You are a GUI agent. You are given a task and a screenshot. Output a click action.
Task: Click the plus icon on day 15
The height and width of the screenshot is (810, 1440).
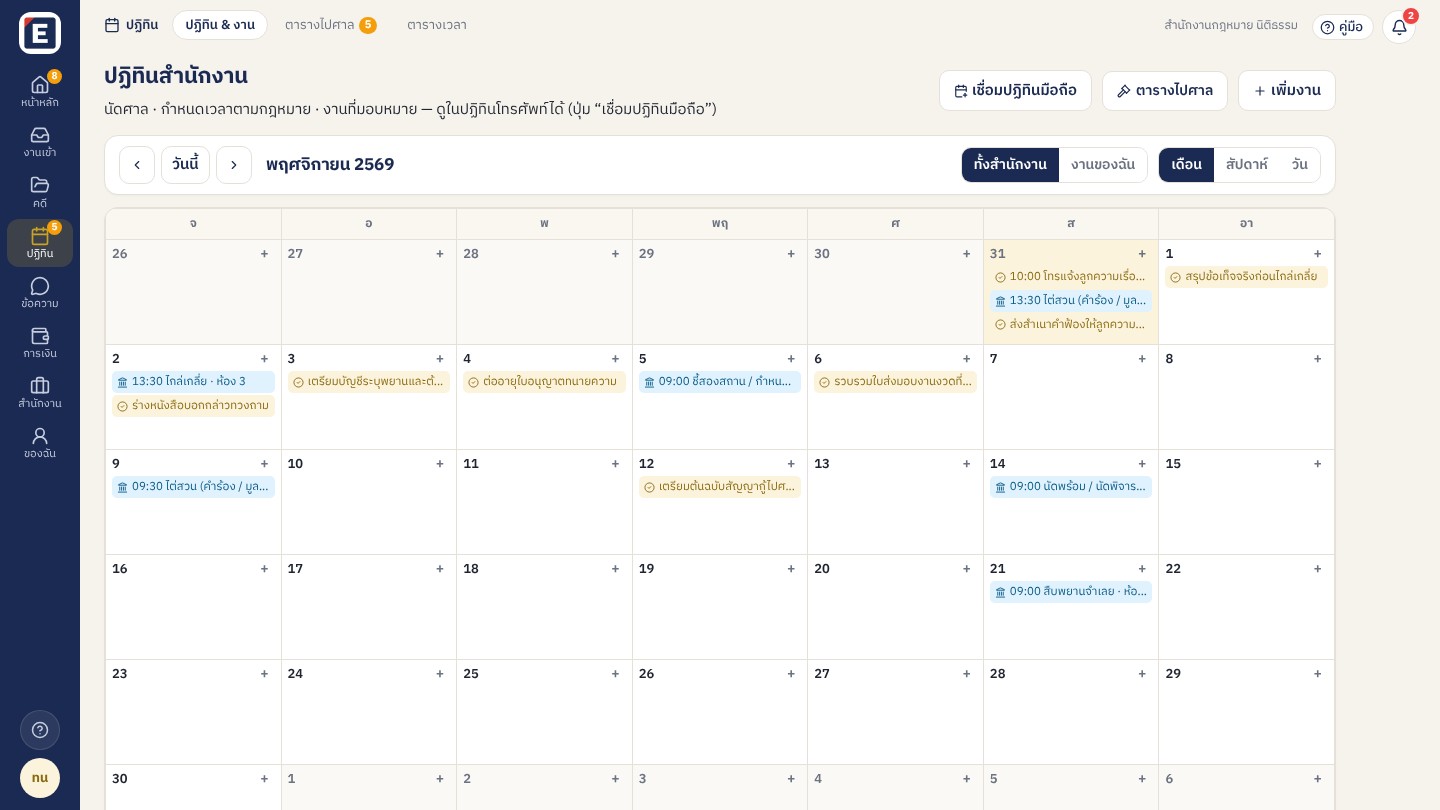[x=1317, y=464]
